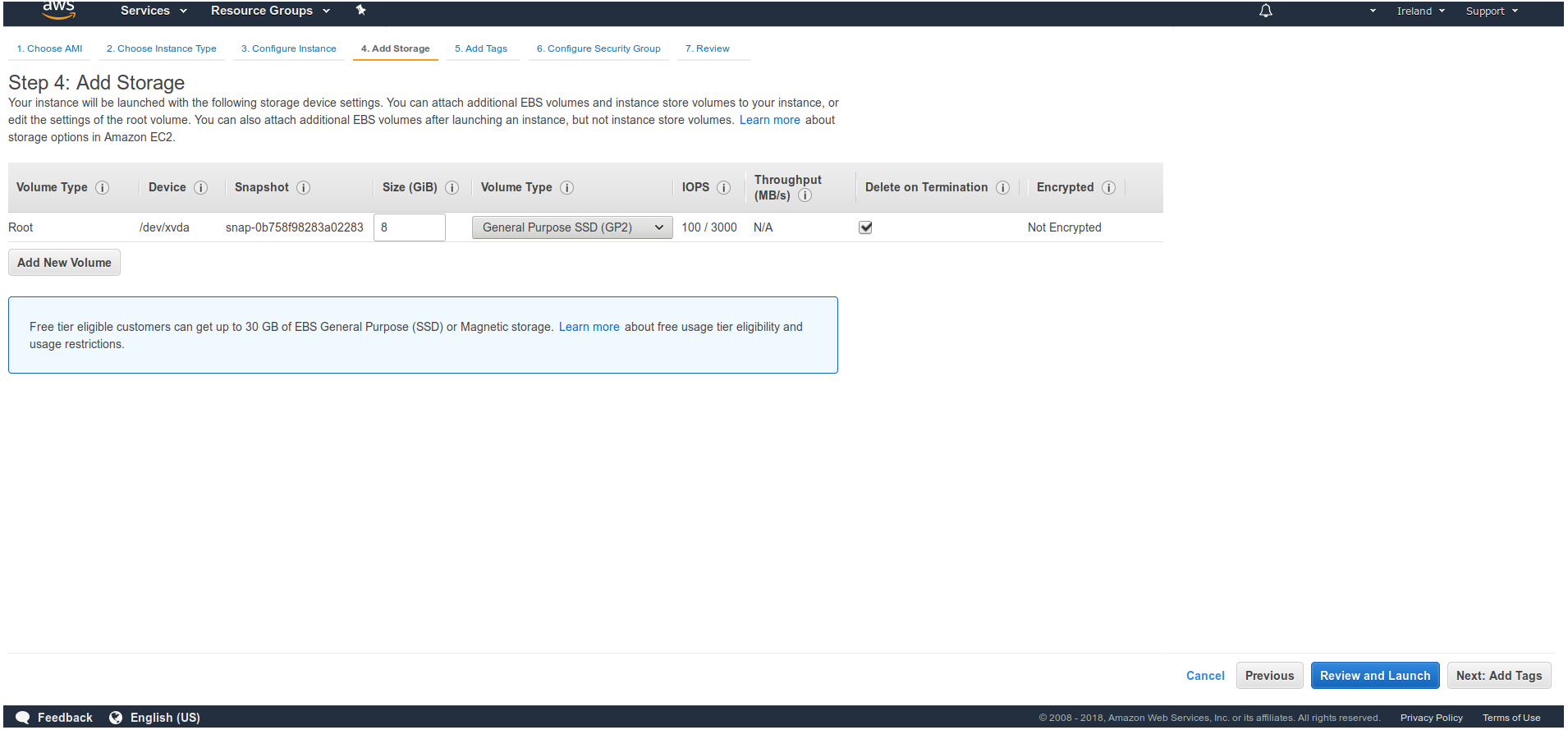Go to the 3. Configure Instance tab
Viewport: 1568px width, 730px height.
[x=288, y=48]
